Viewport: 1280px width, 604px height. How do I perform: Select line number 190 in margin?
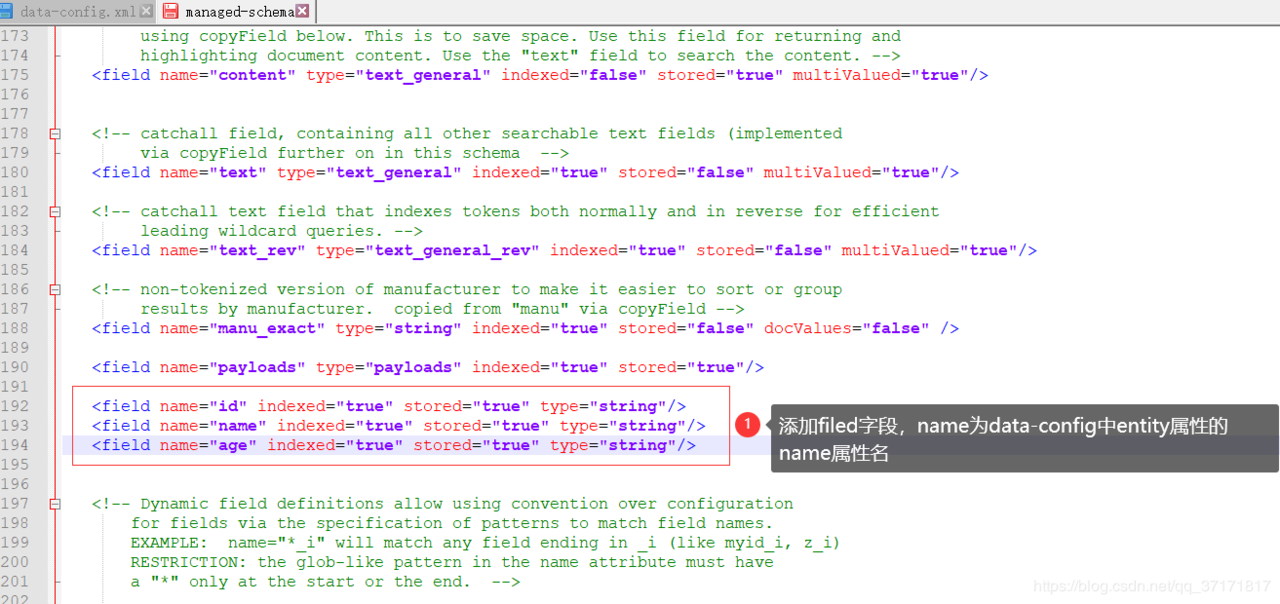(x=15, y=367)
